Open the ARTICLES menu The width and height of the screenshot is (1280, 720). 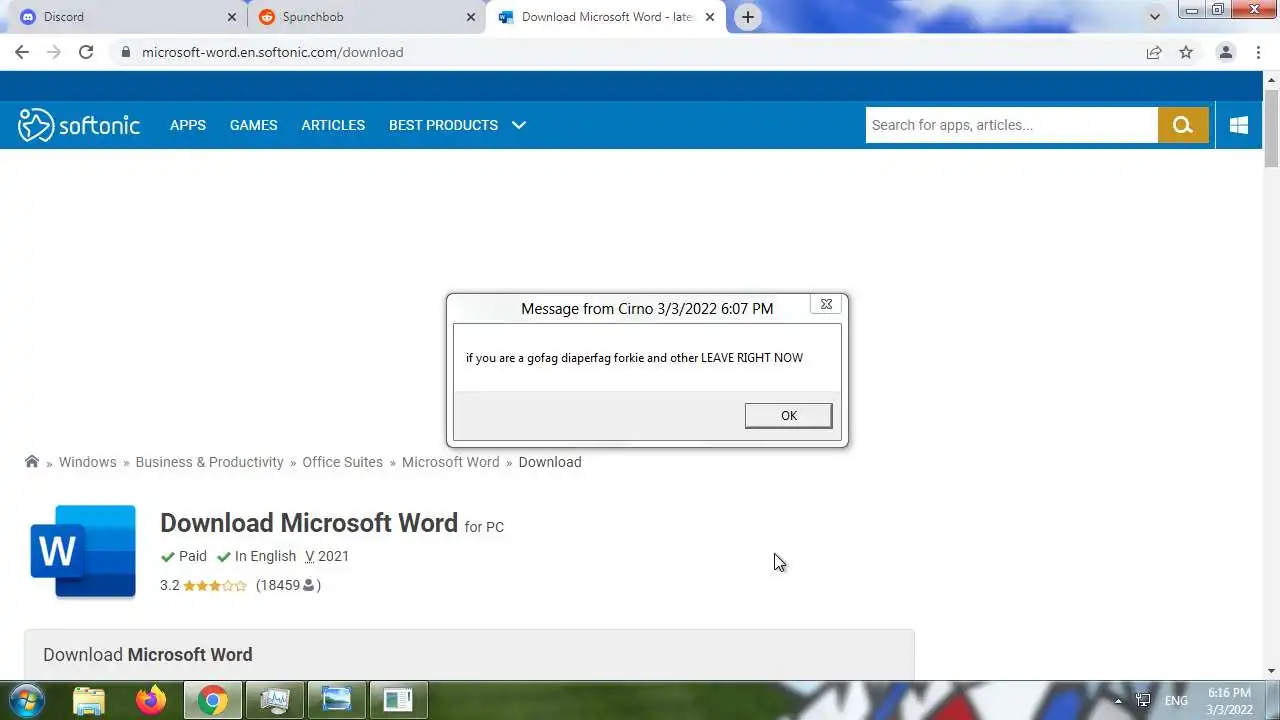[333, 125]
